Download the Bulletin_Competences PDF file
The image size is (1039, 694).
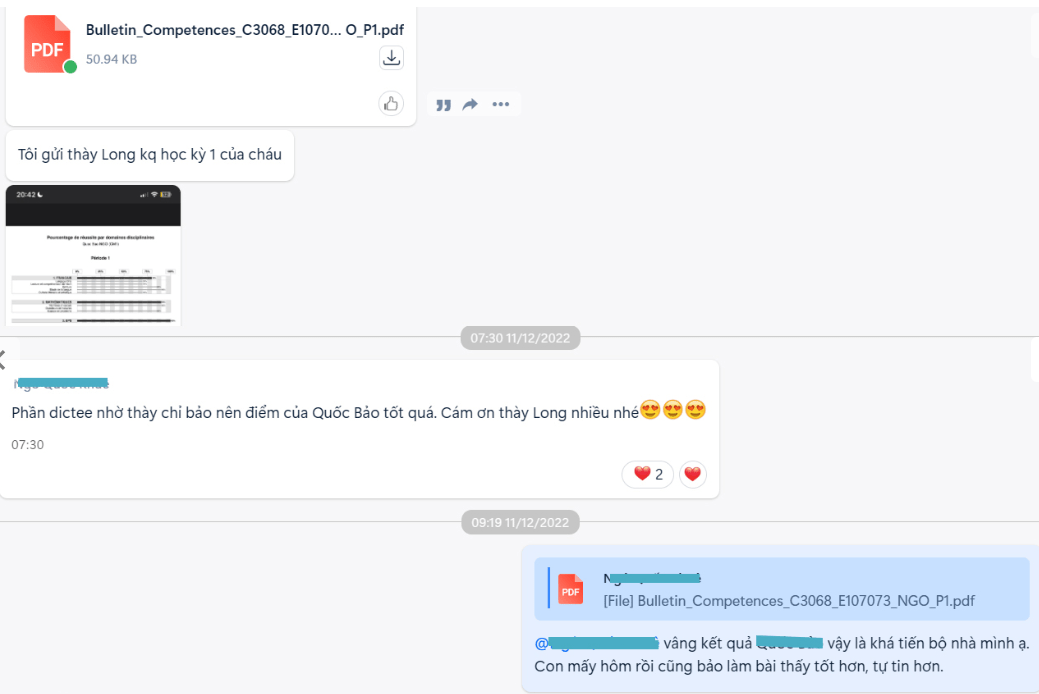point(392,58)
